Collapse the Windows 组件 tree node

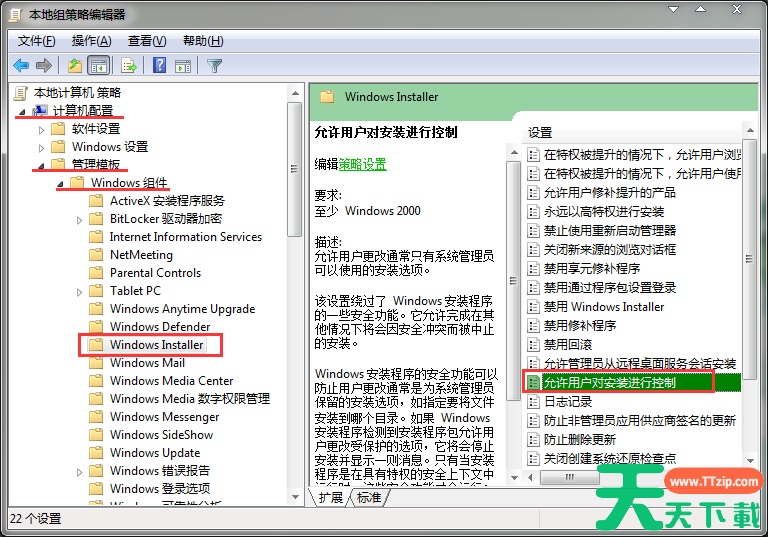pos(60,183)
